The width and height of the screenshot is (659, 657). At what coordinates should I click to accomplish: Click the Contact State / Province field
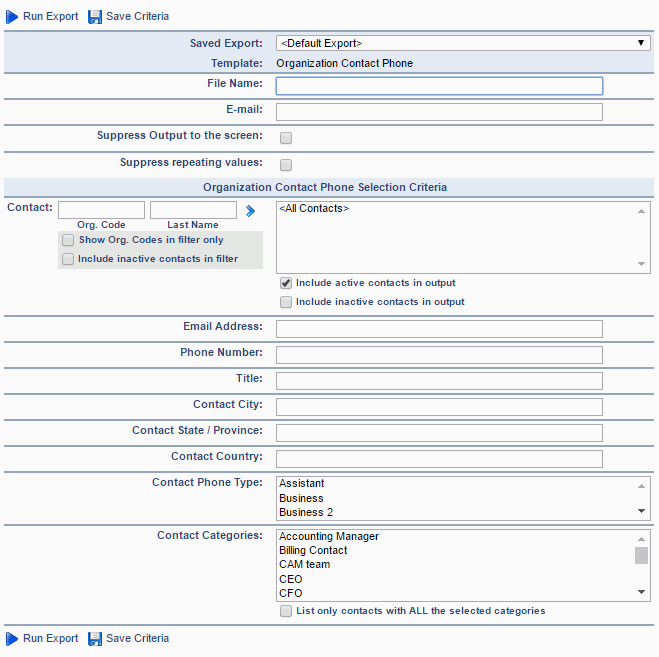point(439,433)
